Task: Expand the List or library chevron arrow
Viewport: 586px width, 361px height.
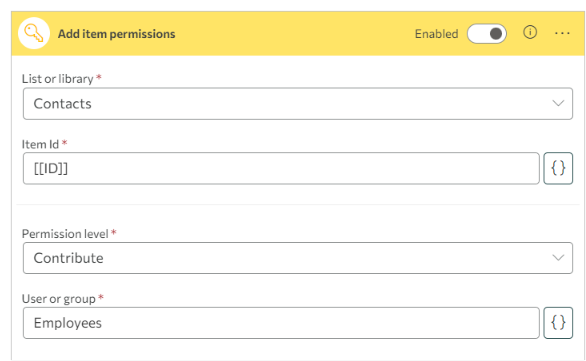Action: (558, 103)
